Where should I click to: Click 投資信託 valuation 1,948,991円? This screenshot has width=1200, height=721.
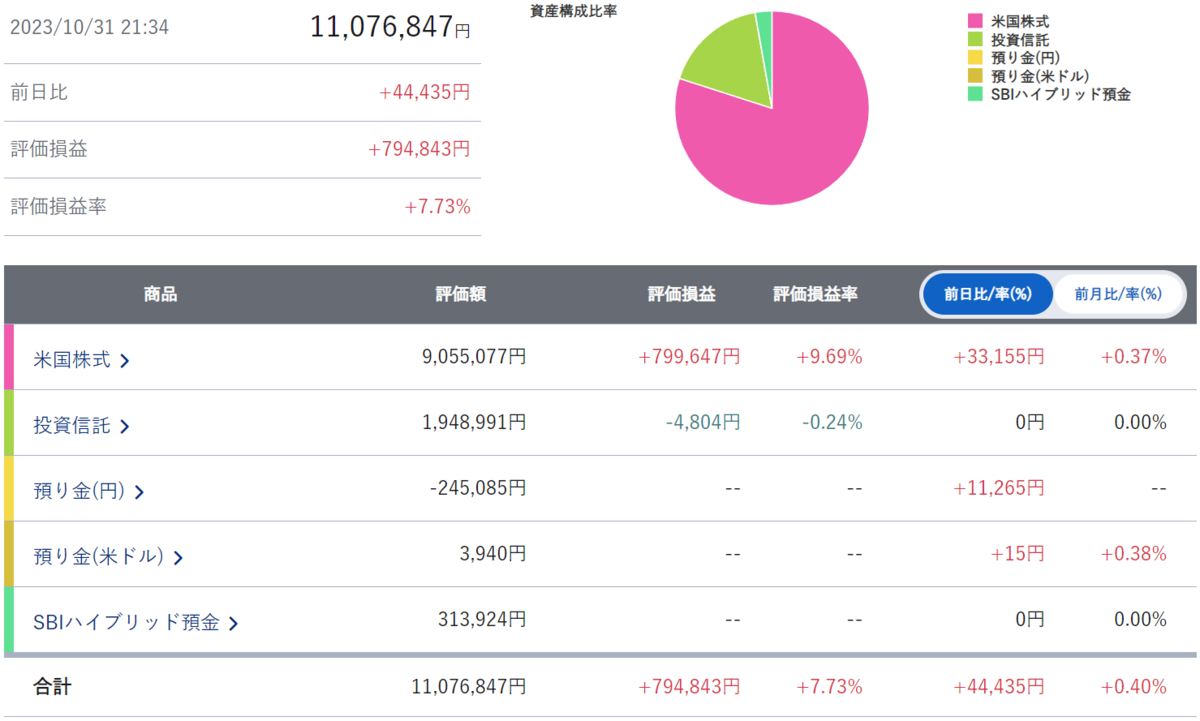[474, 422]
